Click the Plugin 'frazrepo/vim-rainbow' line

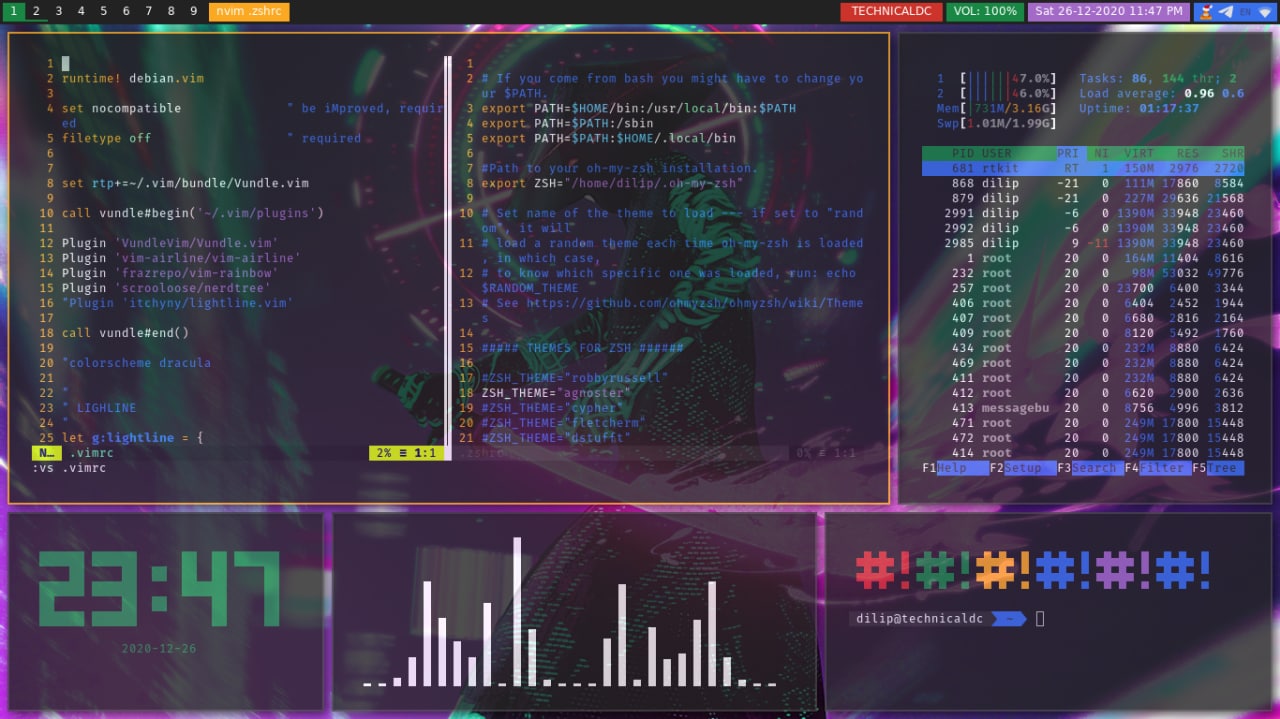coord(170,273)
